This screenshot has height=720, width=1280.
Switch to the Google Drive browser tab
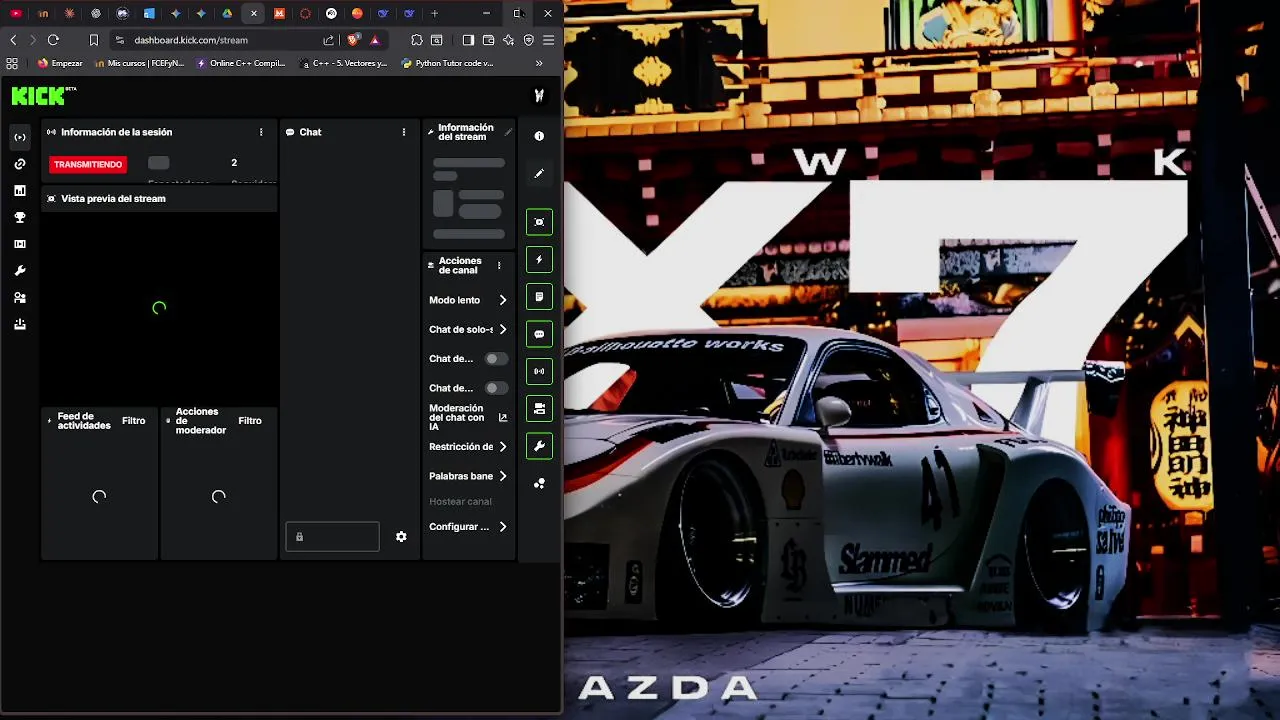click(227, 14)
